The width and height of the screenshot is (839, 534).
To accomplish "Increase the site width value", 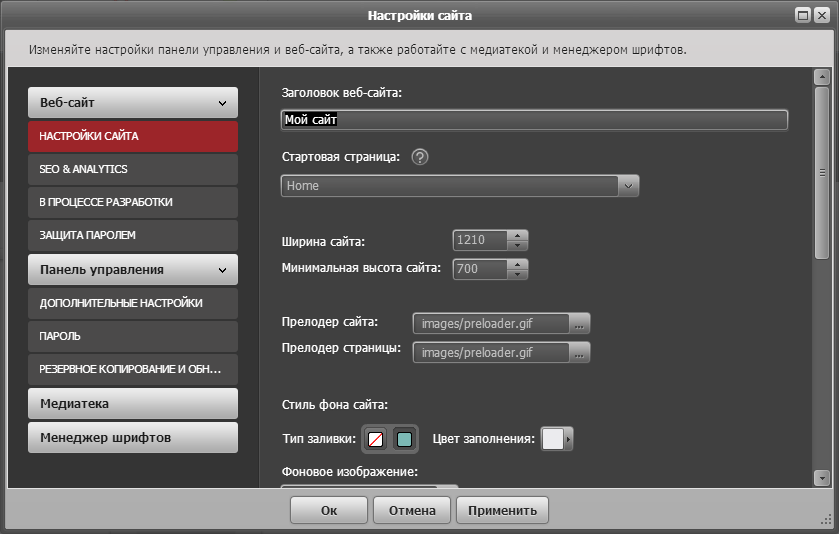I will click(517, 235).
